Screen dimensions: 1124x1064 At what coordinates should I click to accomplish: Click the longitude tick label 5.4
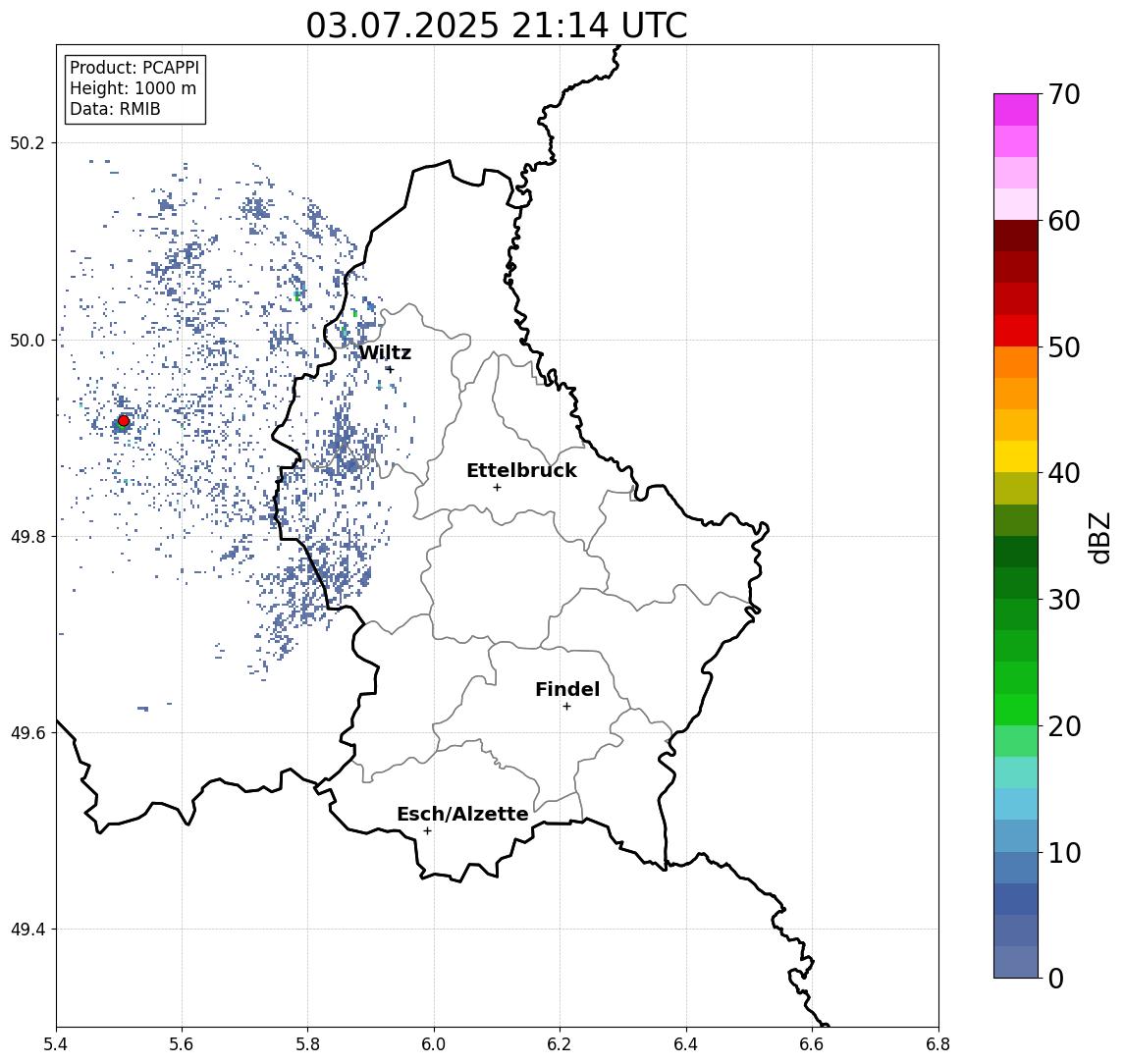(x=56, y=1044)
